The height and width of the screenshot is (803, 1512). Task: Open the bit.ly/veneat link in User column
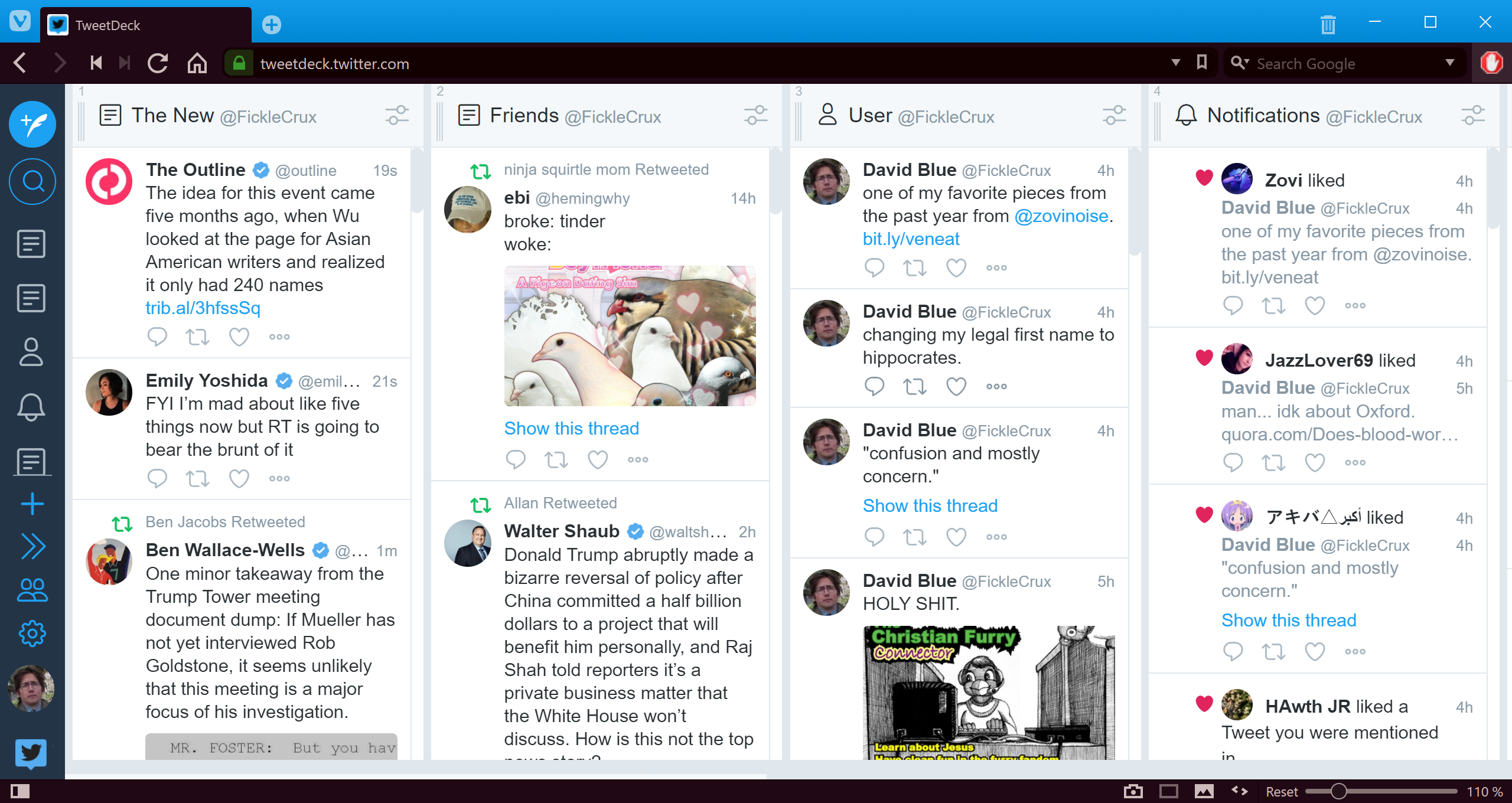pos(911,239)
